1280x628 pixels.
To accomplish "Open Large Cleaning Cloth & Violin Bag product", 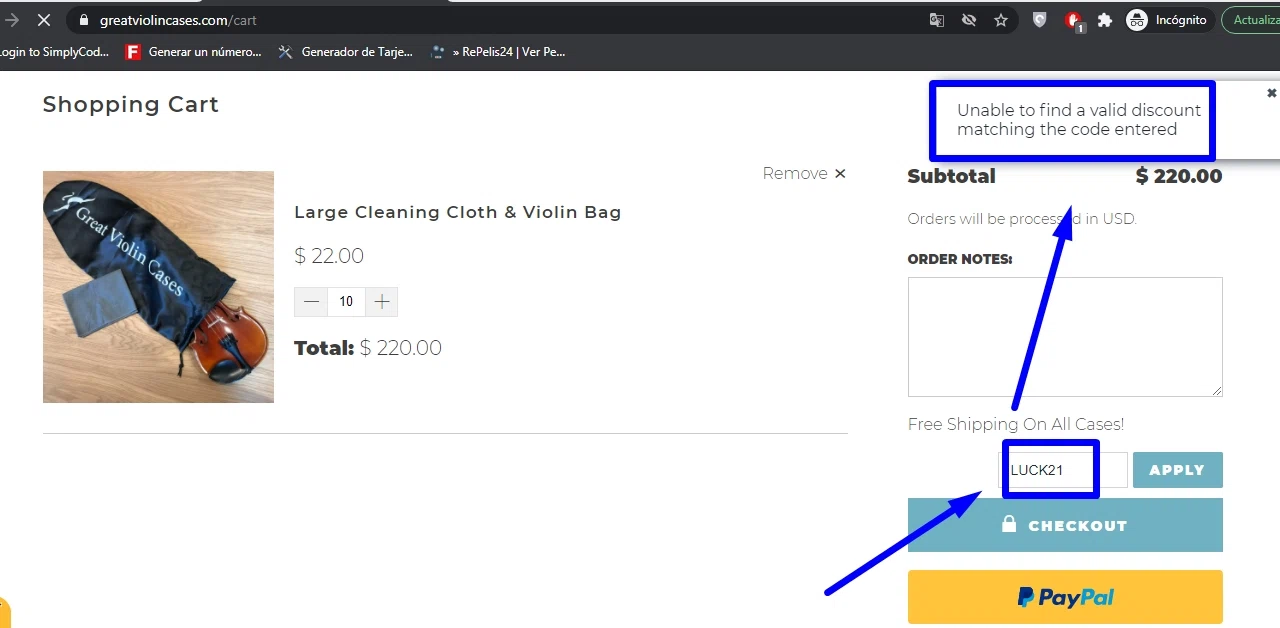I will [458, 212].
